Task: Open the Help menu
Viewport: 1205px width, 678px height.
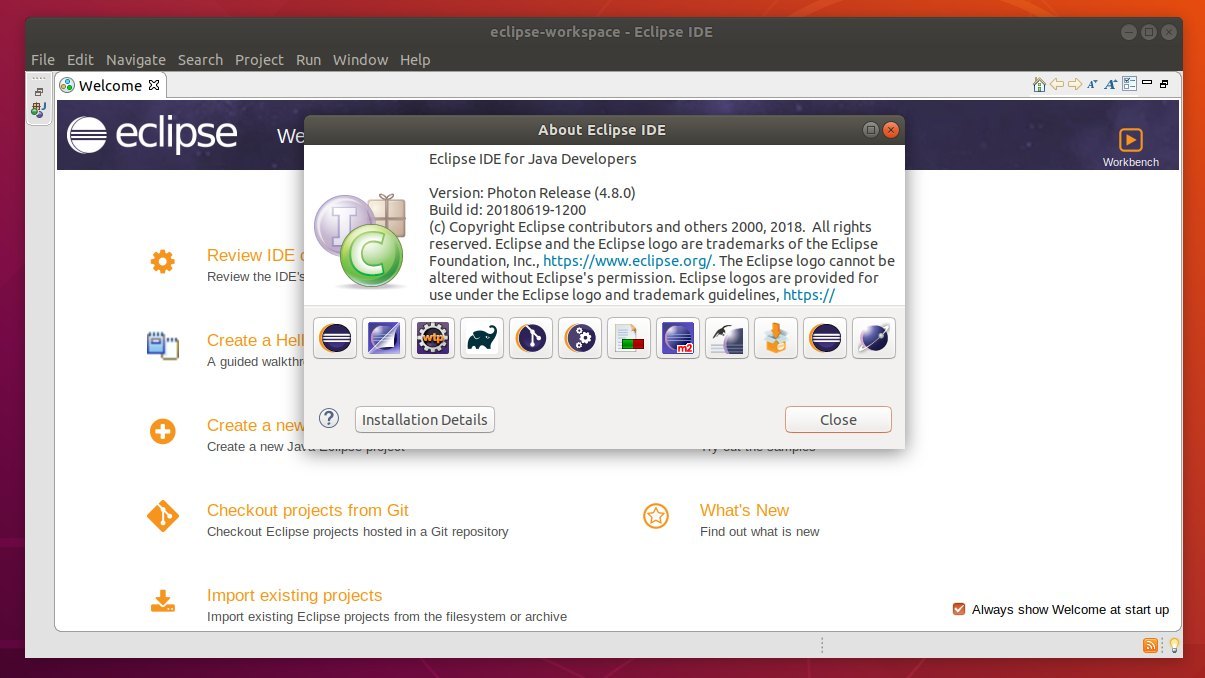Action: pyautogui.click(x=415, y=60)
